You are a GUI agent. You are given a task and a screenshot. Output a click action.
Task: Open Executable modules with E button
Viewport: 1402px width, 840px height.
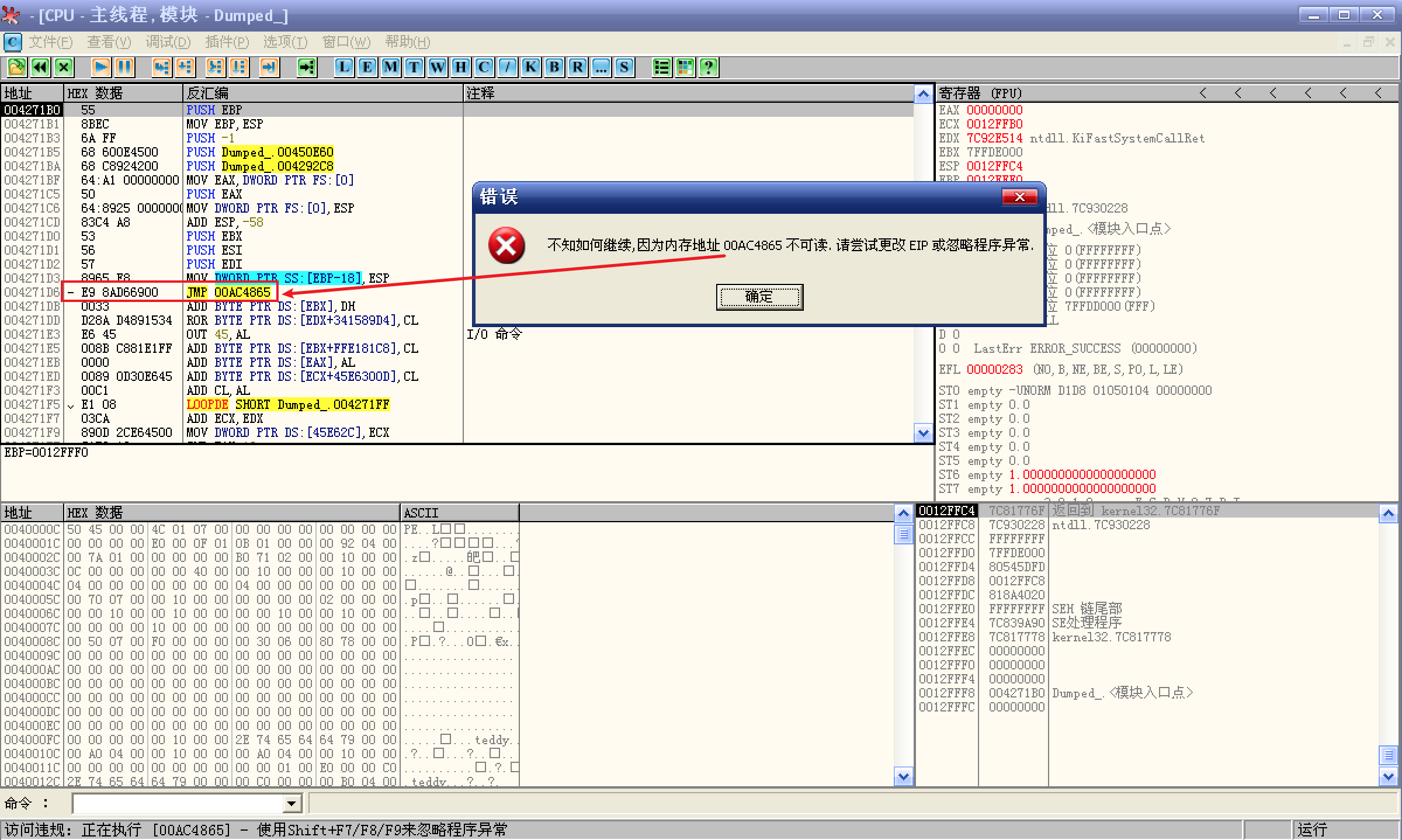coord(367,67)
